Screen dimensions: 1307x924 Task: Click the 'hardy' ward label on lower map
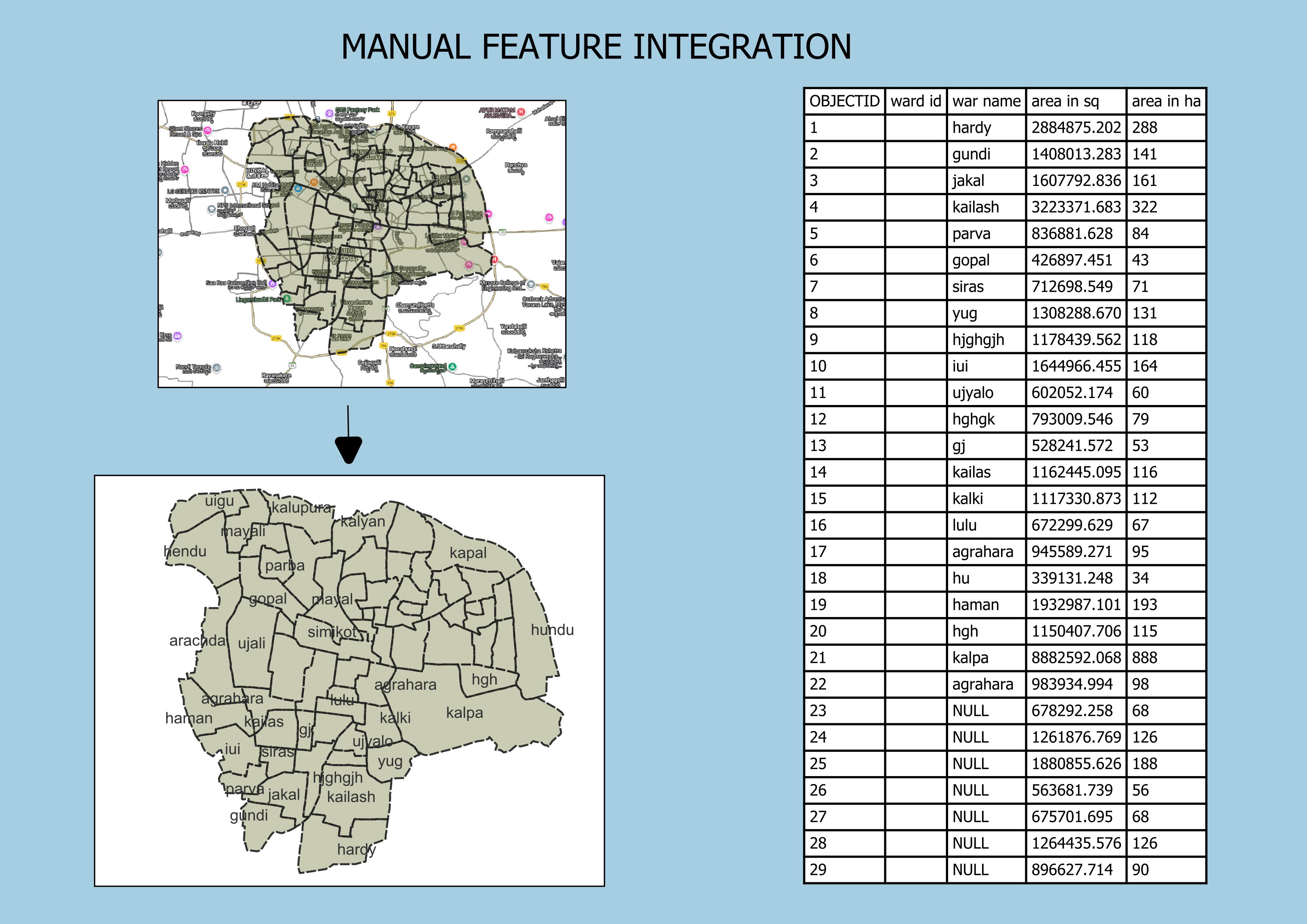click(x=356, y=849)
